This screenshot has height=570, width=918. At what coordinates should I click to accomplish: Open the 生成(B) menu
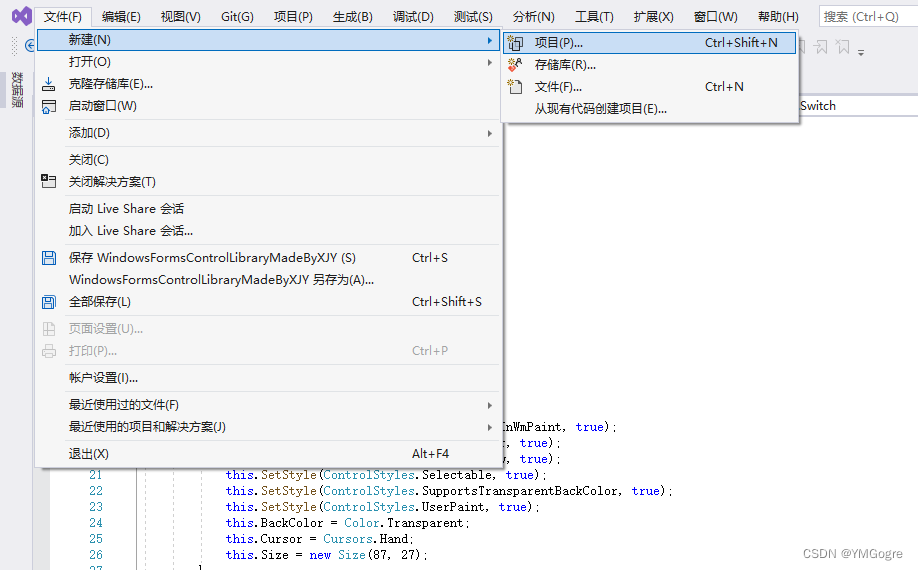coord(352,17)
